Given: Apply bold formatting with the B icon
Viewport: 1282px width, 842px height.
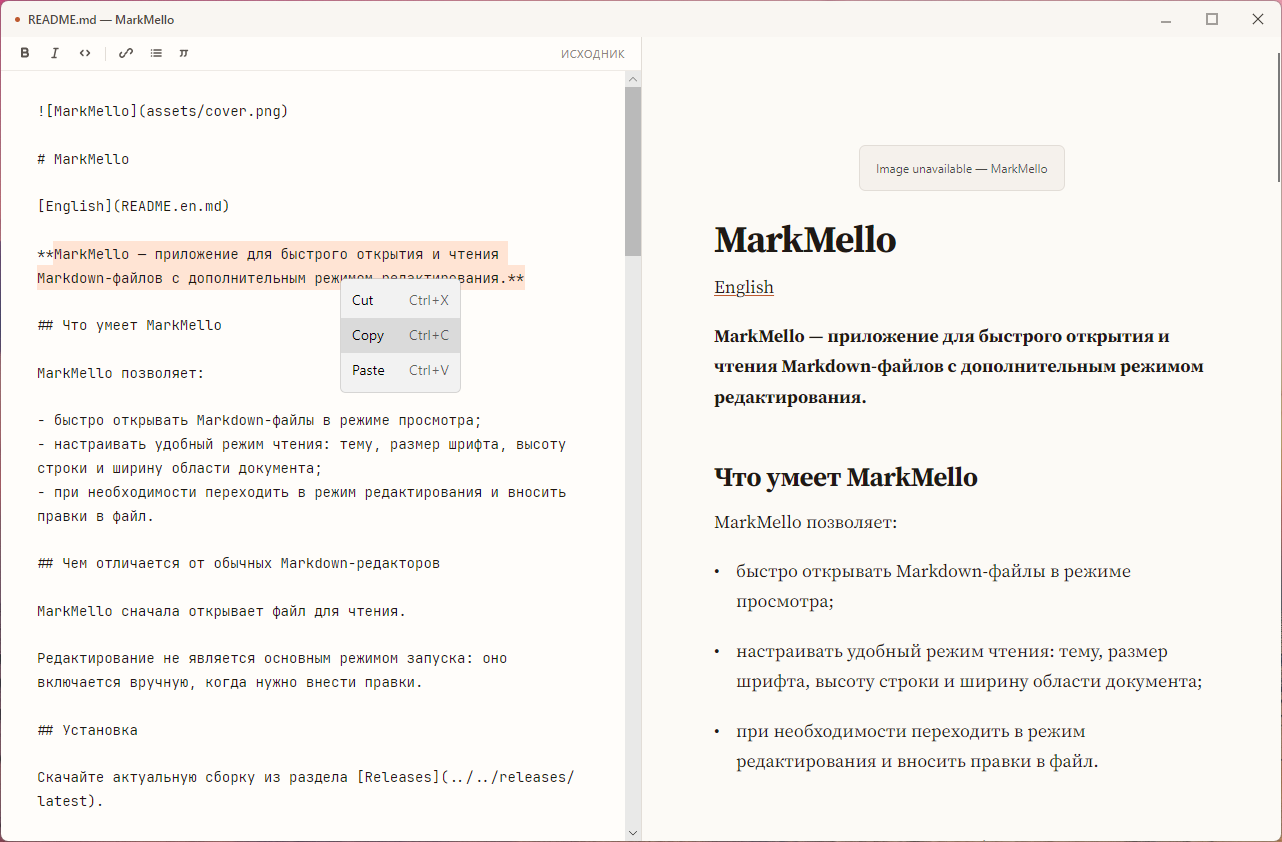Looking at the screenshot, I should click(x=25, y=54).
